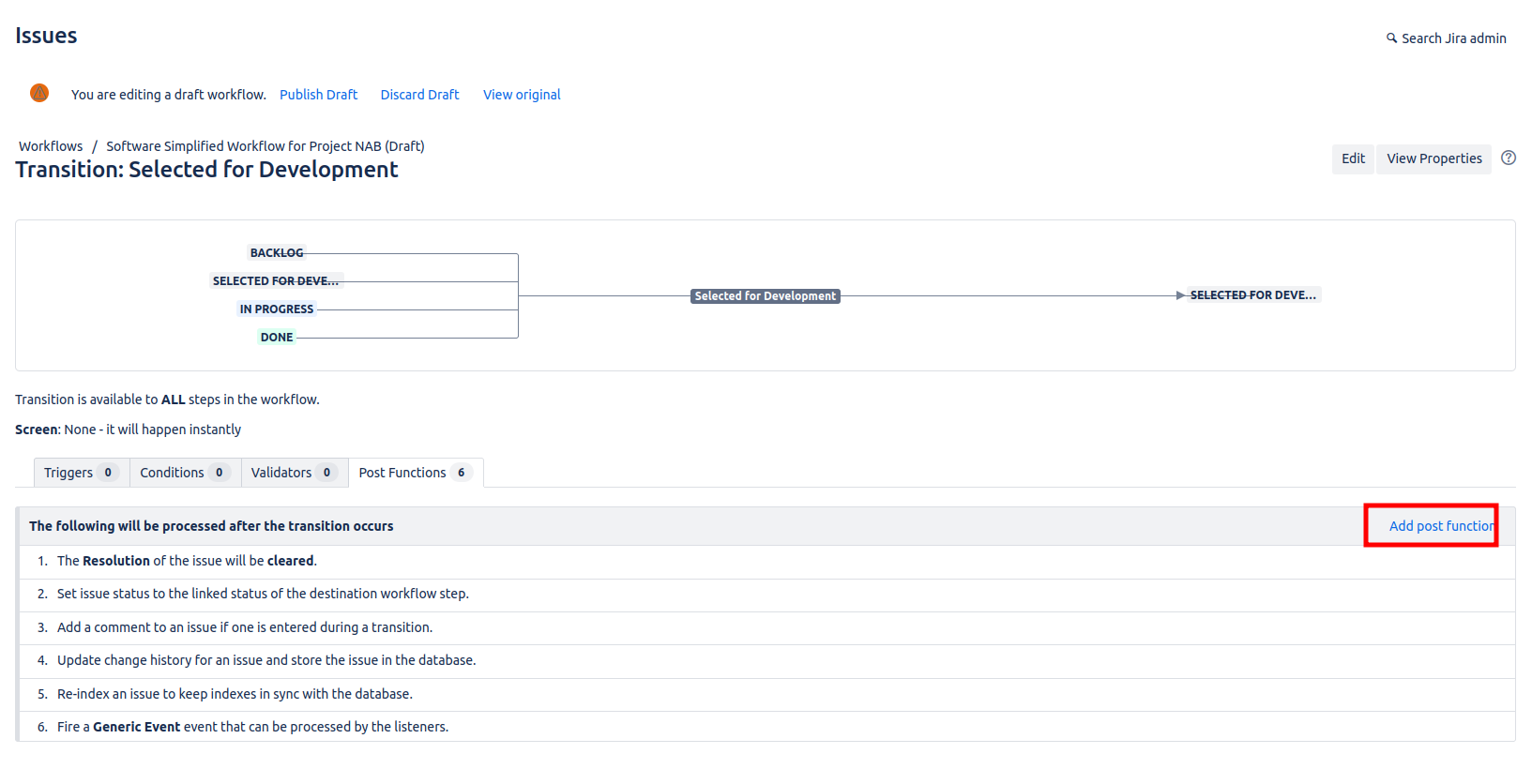Viewport: 1532px width, 784px height.
Task: Publish the draft workflow
Action: [319, 95]
